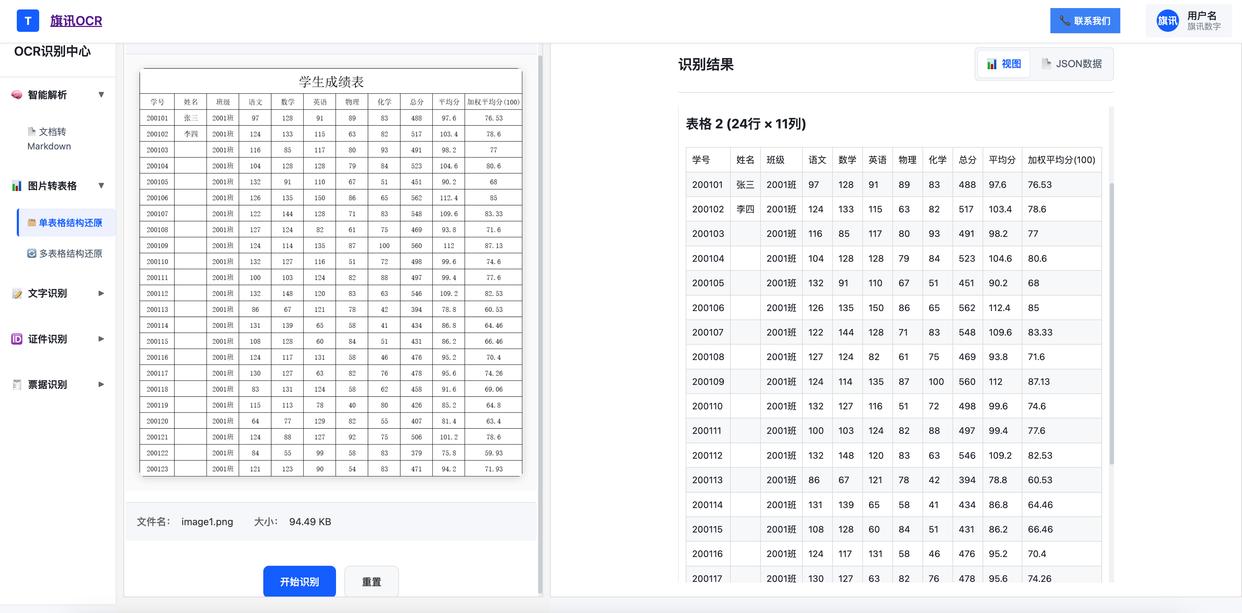The image size is (1242, 613).
Task: Collapse the 图片转表格 section arrow
Action: (101, 186)
